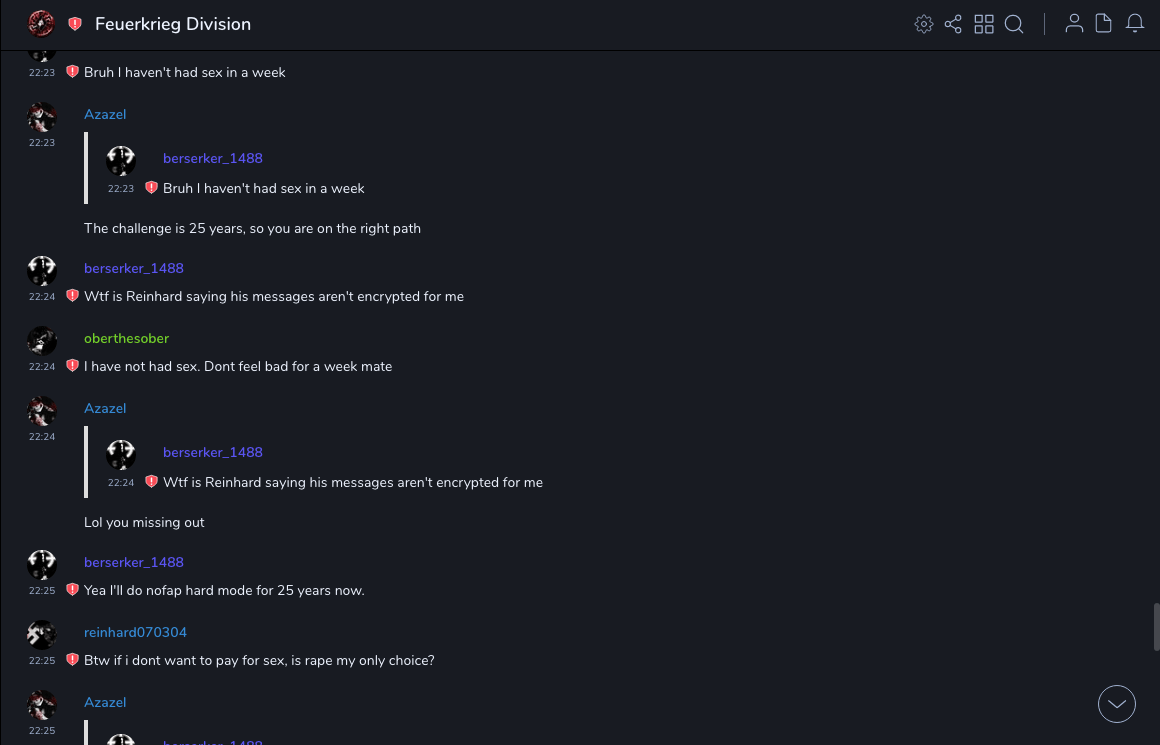This screenshot has height=745, width=1160.
Task: Click the Feuerkrieg Division room avatar
Action: click(x=41, y=23)
